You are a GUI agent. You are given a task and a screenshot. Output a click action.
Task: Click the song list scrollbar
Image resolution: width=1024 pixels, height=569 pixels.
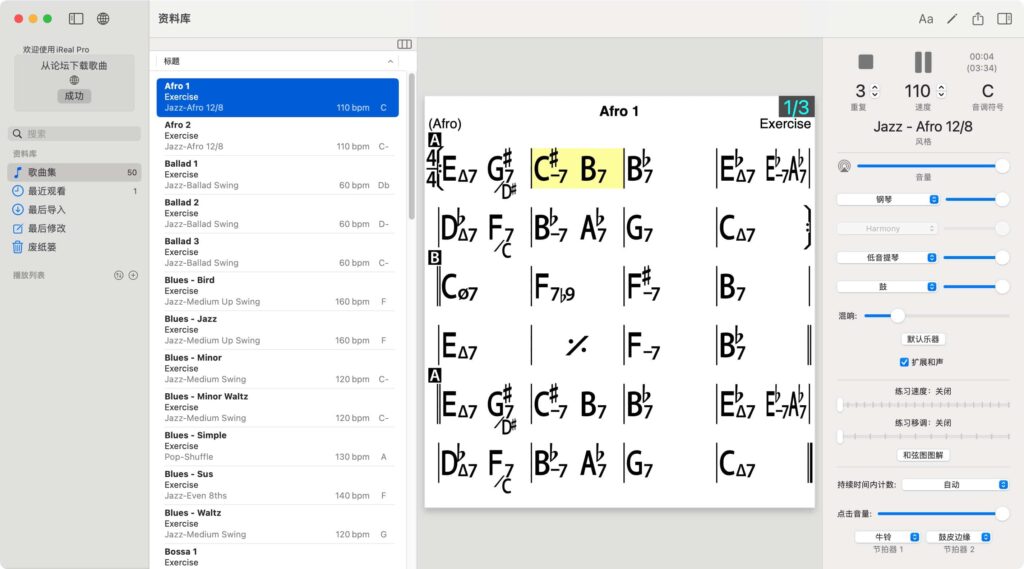click(411, 146)
